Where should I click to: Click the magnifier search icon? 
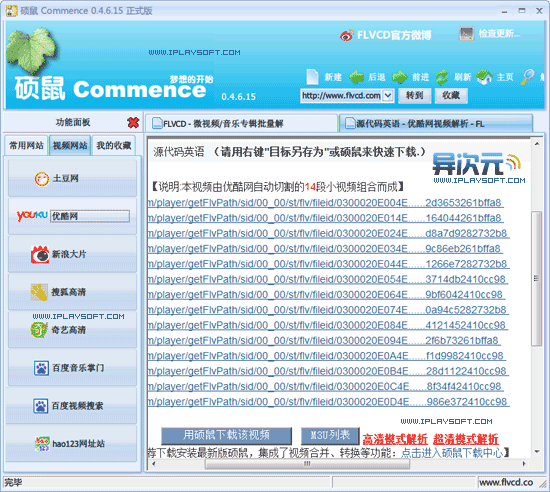pos(527,77)
